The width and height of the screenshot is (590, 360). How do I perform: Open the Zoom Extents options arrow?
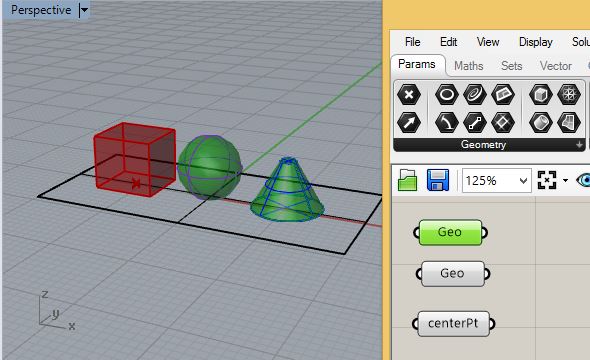(565, 181)
